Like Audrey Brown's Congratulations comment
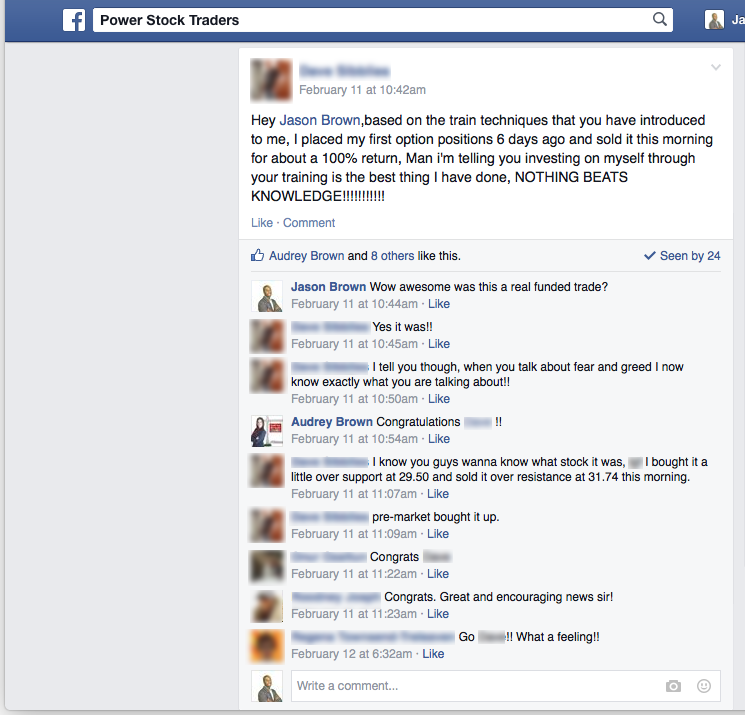Viewport: 745px width, 715px height. 439,439
